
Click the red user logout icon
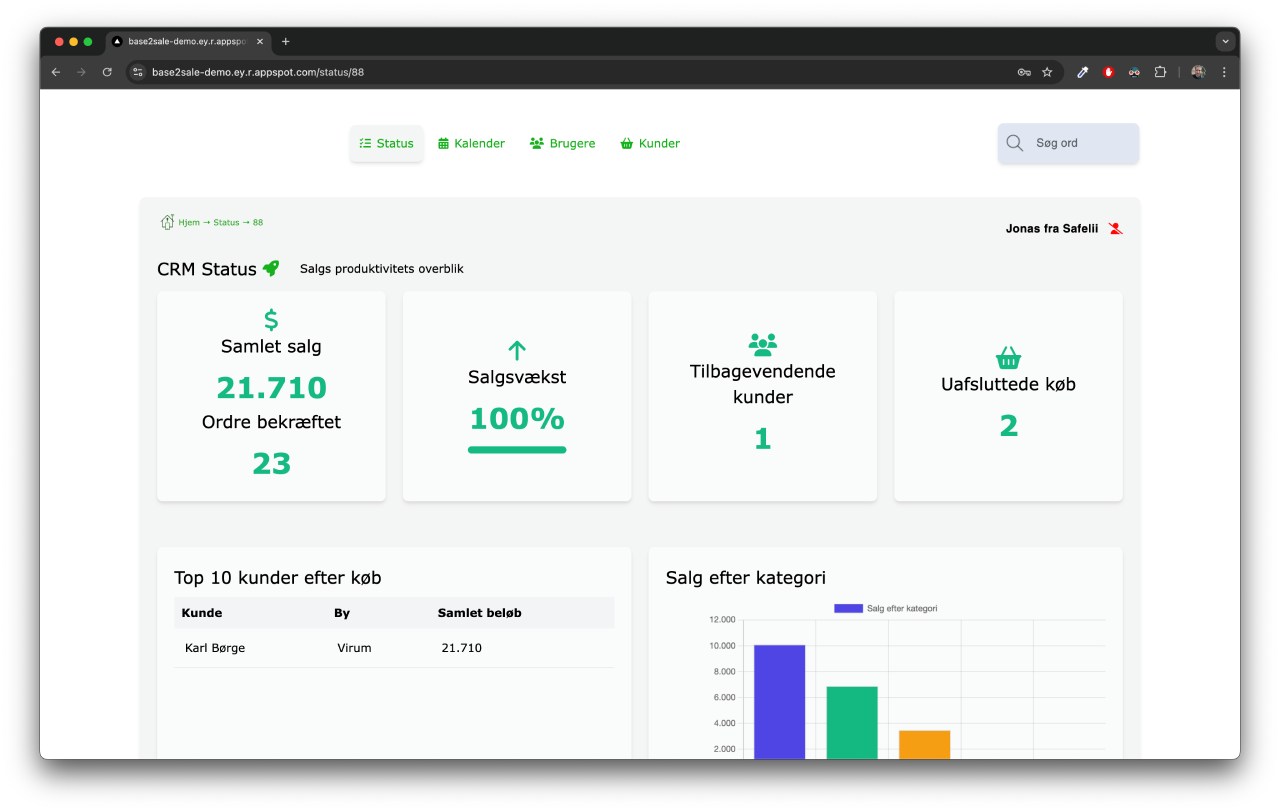coord(1116,229)
